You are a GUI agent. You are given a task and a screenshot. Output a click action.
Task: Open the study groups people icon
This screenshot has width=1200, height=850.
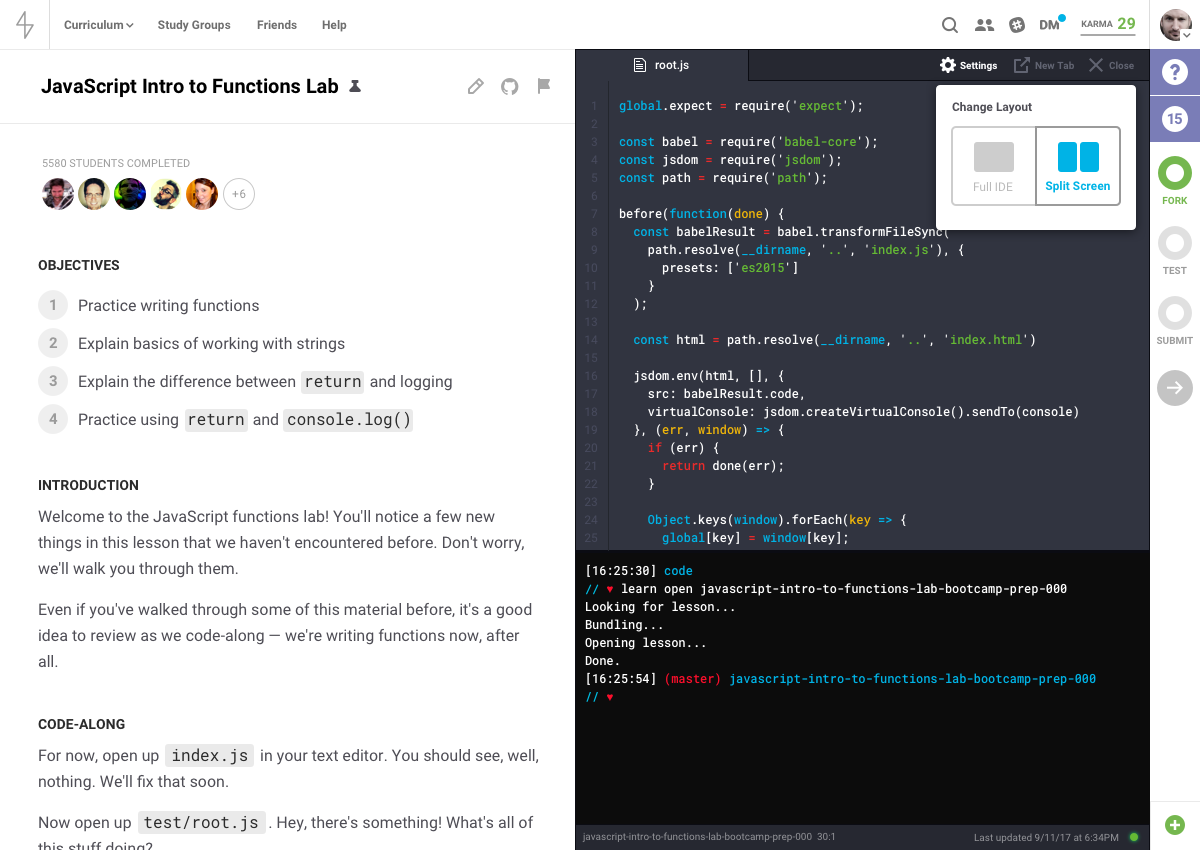[984, 25]
